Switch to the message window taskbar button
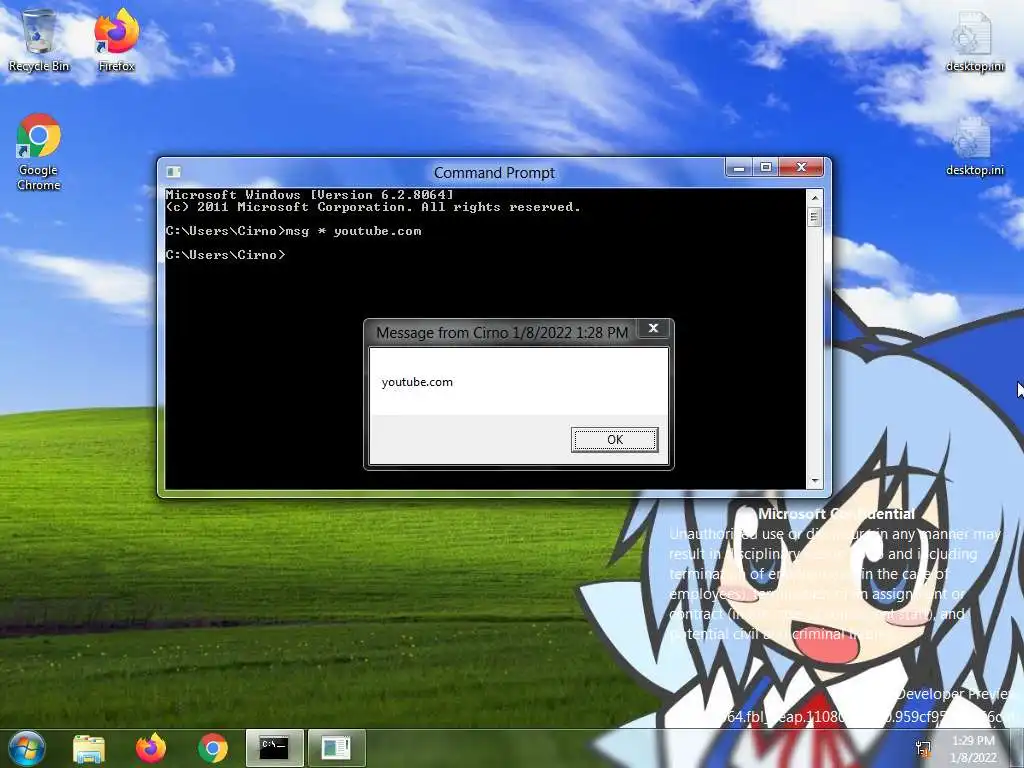Image resolution: width=1024 pixels, height=768 pixels. [336, 748]
